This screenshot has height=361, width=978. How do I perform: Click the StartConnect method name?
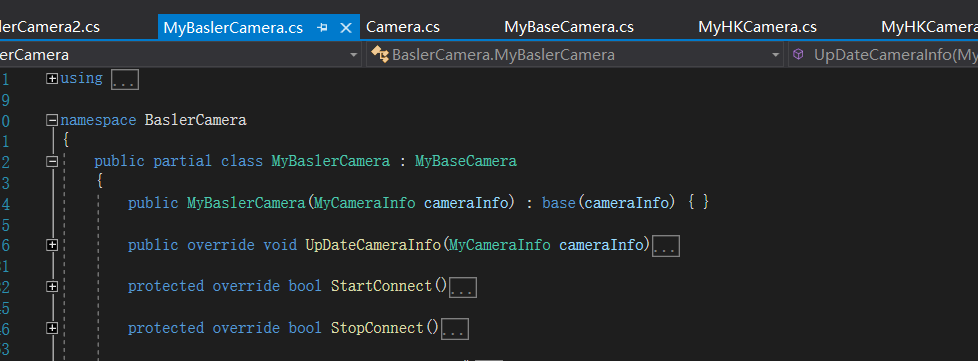tap(381, 286)
